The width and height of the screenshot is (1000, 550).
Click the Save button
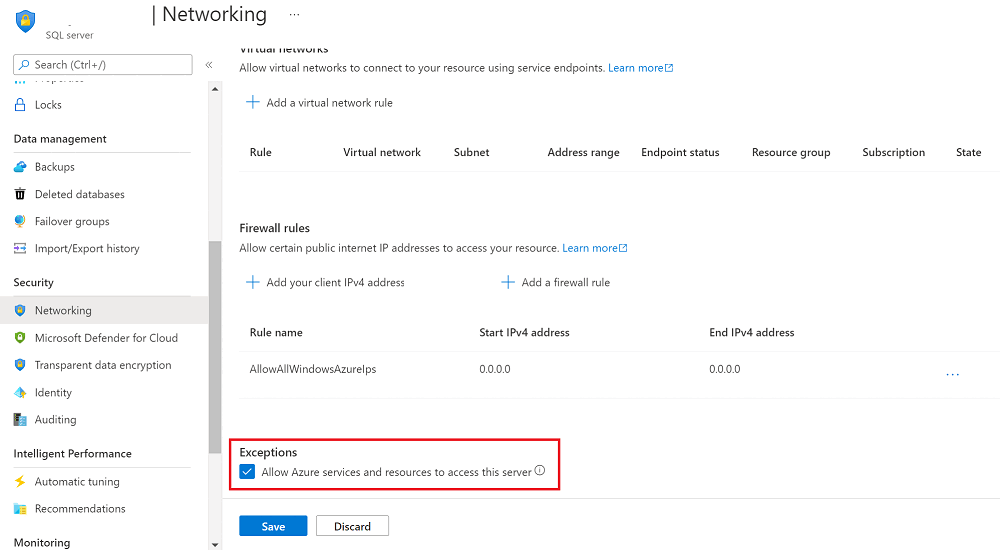(273, 526)
